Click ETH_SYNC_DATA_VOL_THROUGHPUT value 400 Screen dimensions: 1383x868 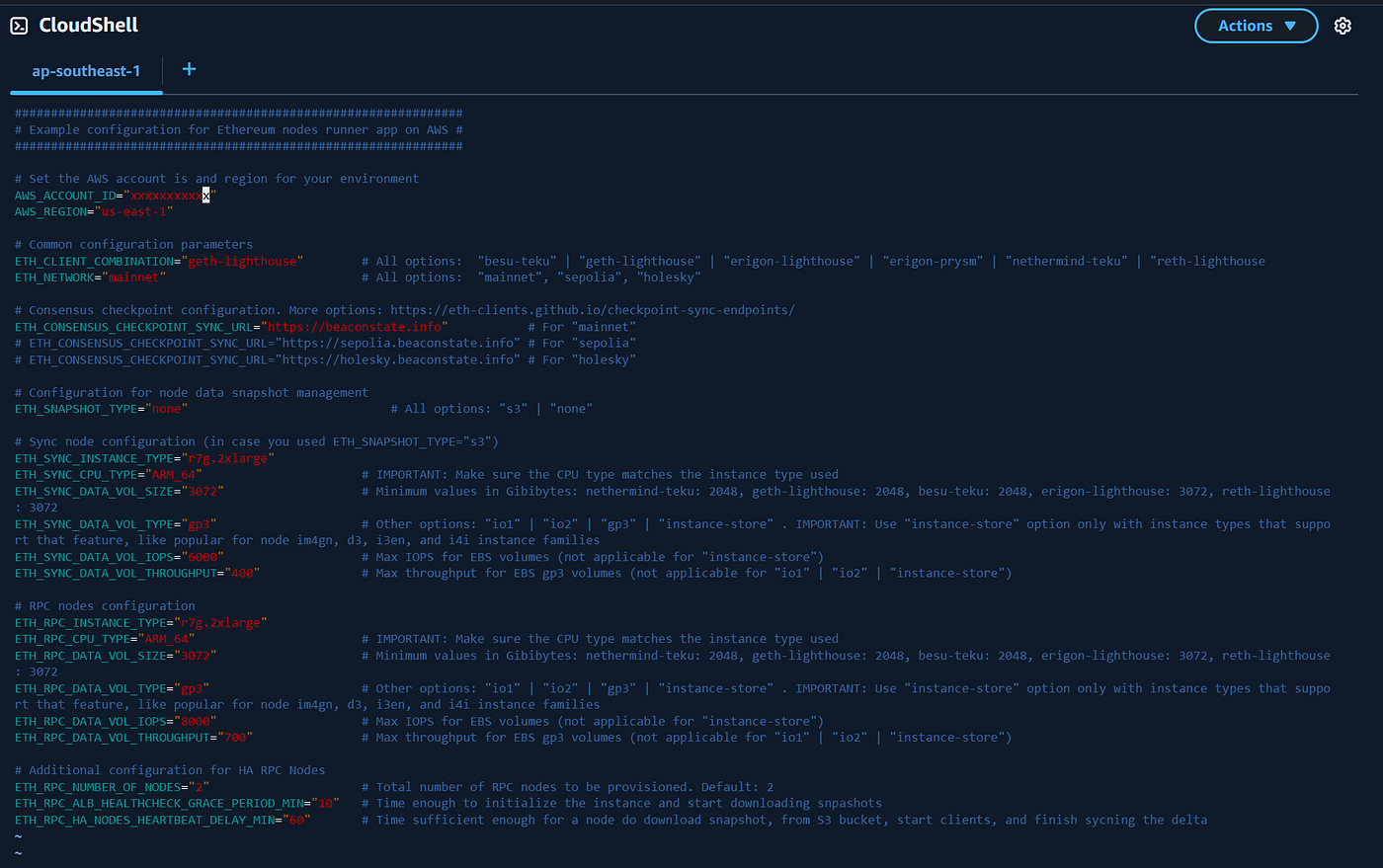point(242,574)
